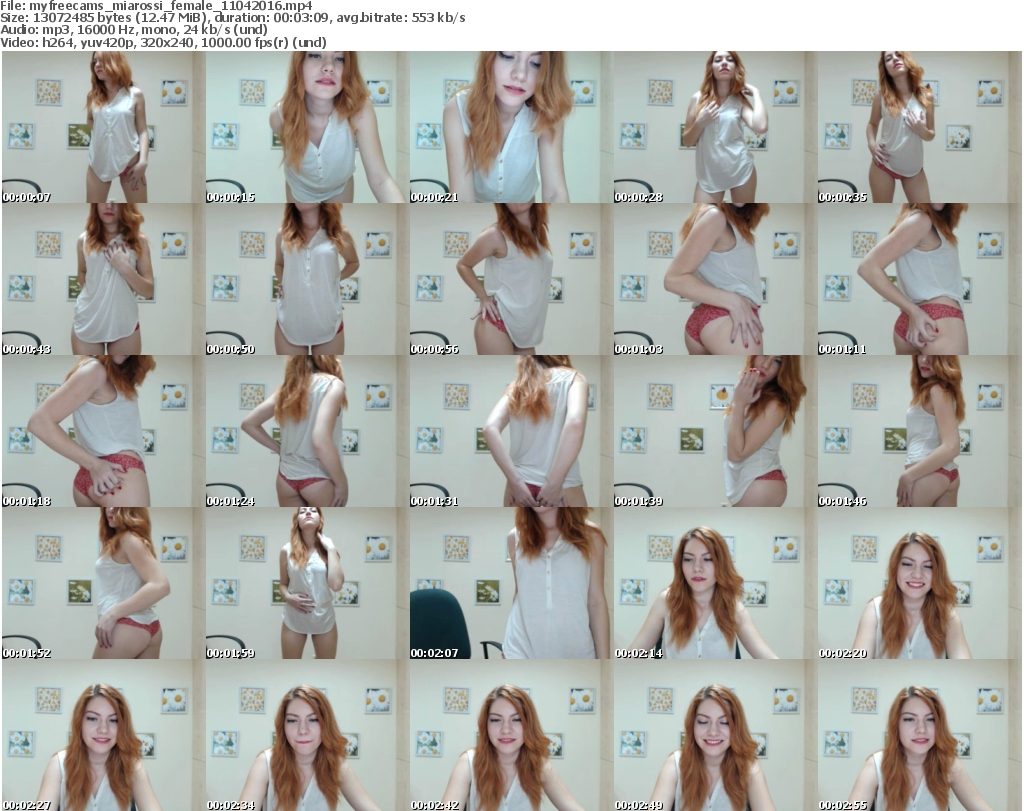Select the frame stamped 00:00:43

tap(103, 279)
